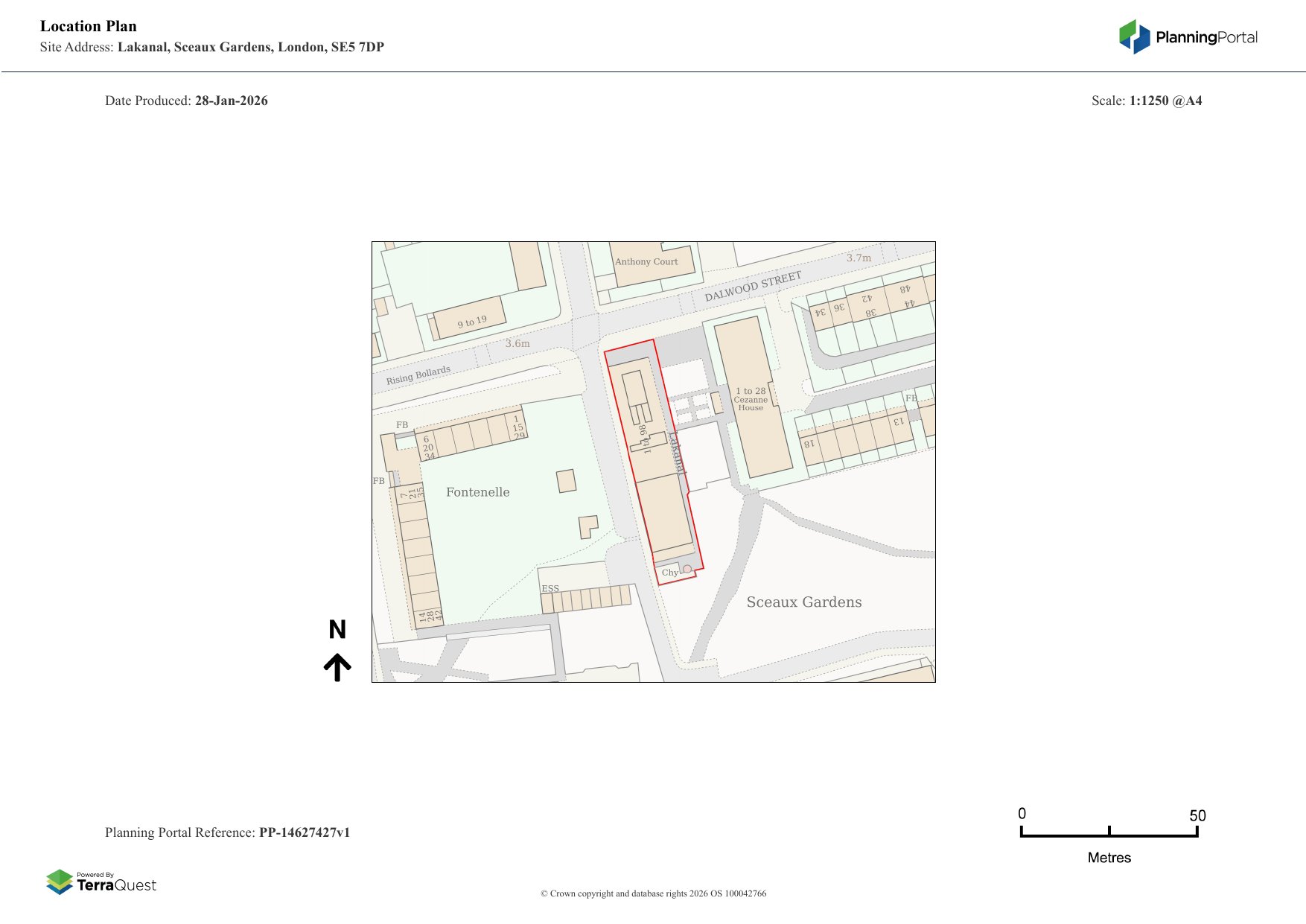Click the Powered By TerraQuest badge
Image resolution: width=1306 pixels, height=924 pixels.
103,879
